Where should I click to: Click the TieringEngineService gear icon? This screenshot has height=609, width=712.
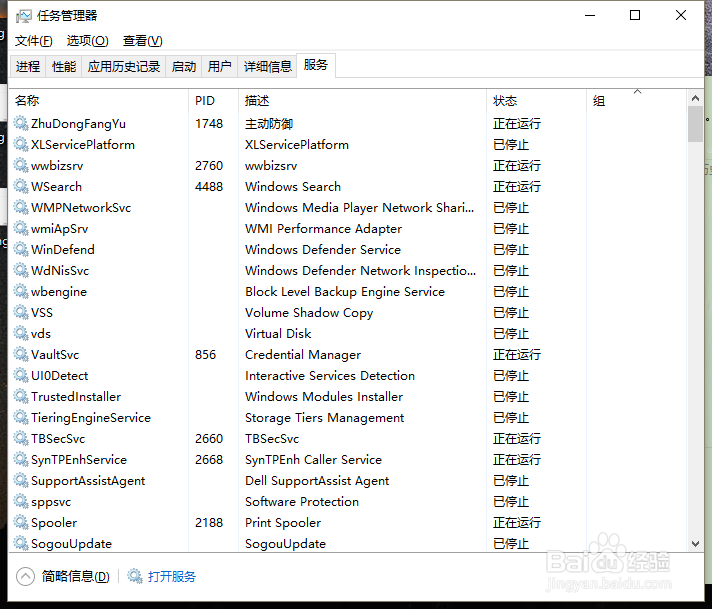[20, 417]
